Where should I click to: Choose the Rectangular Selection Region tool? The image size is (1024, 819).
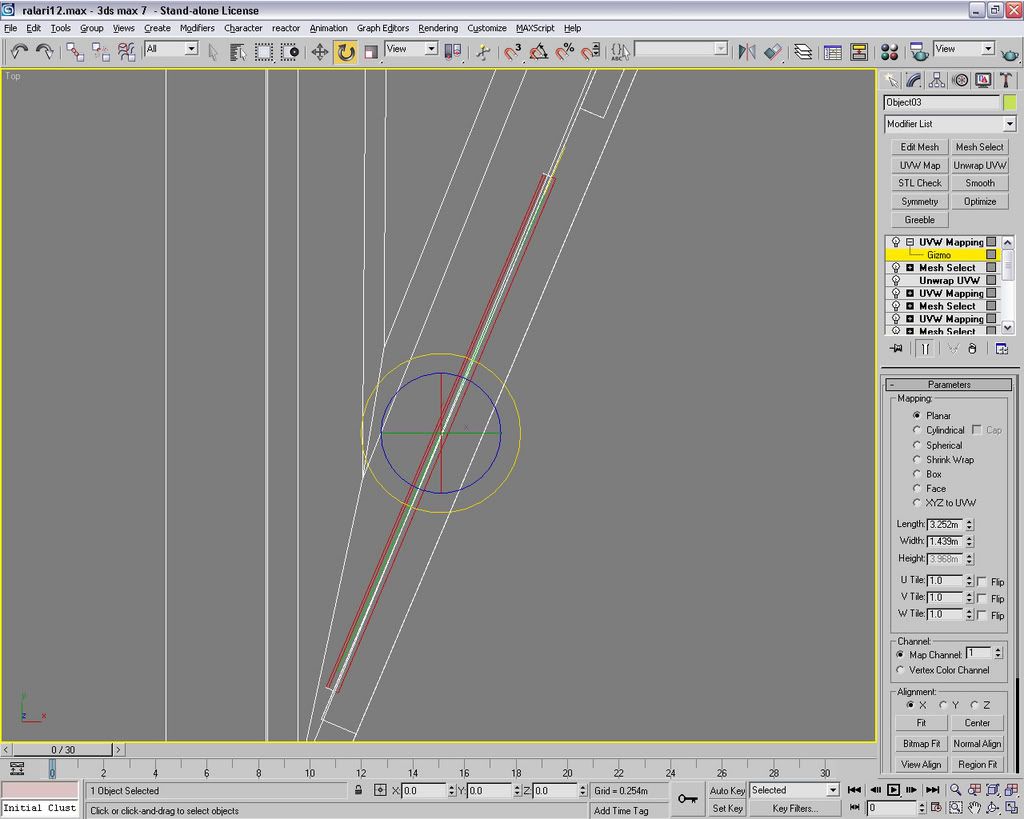(264, 52)
